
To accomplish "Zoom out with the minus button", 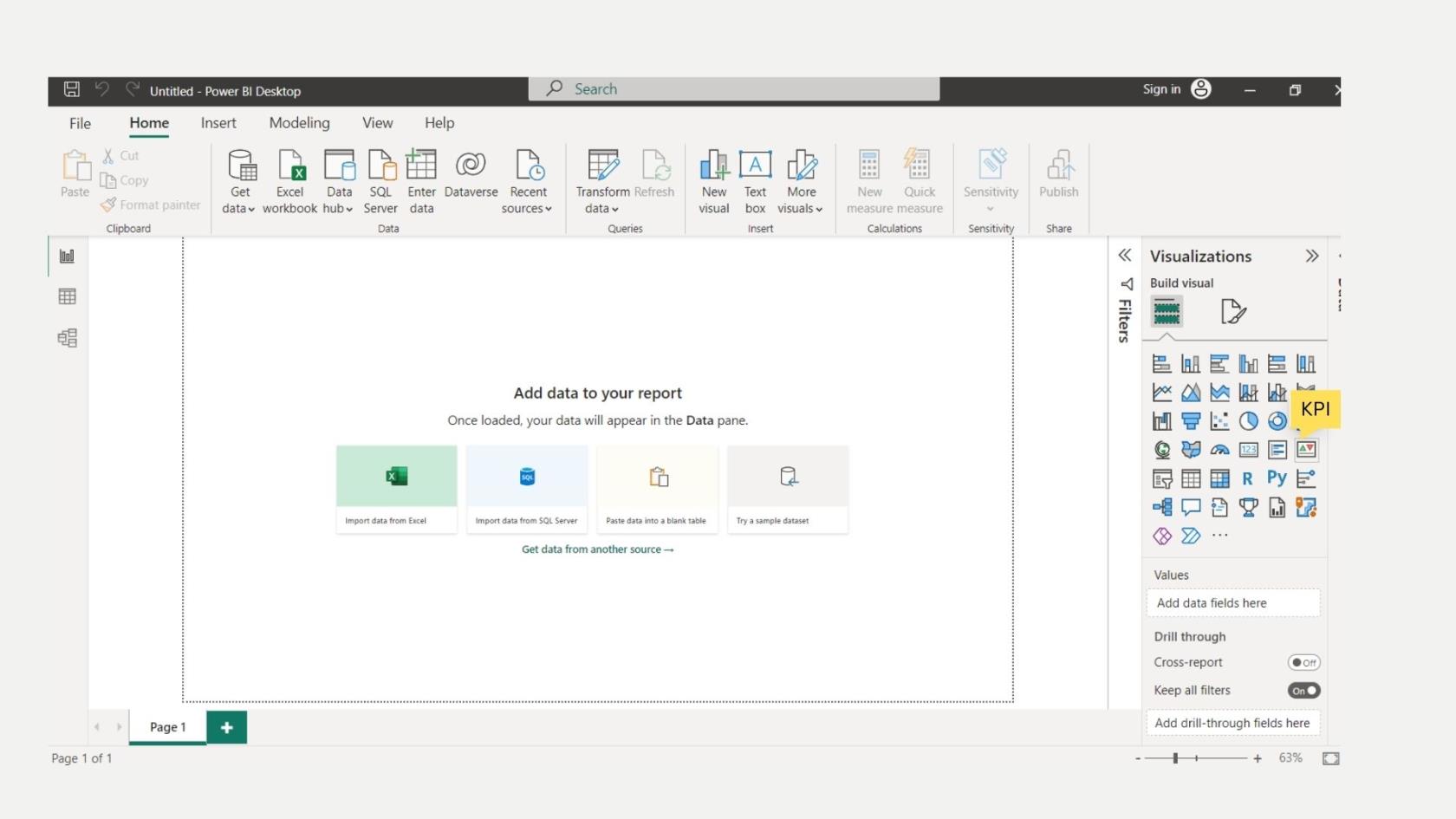I will (1138, 758).
